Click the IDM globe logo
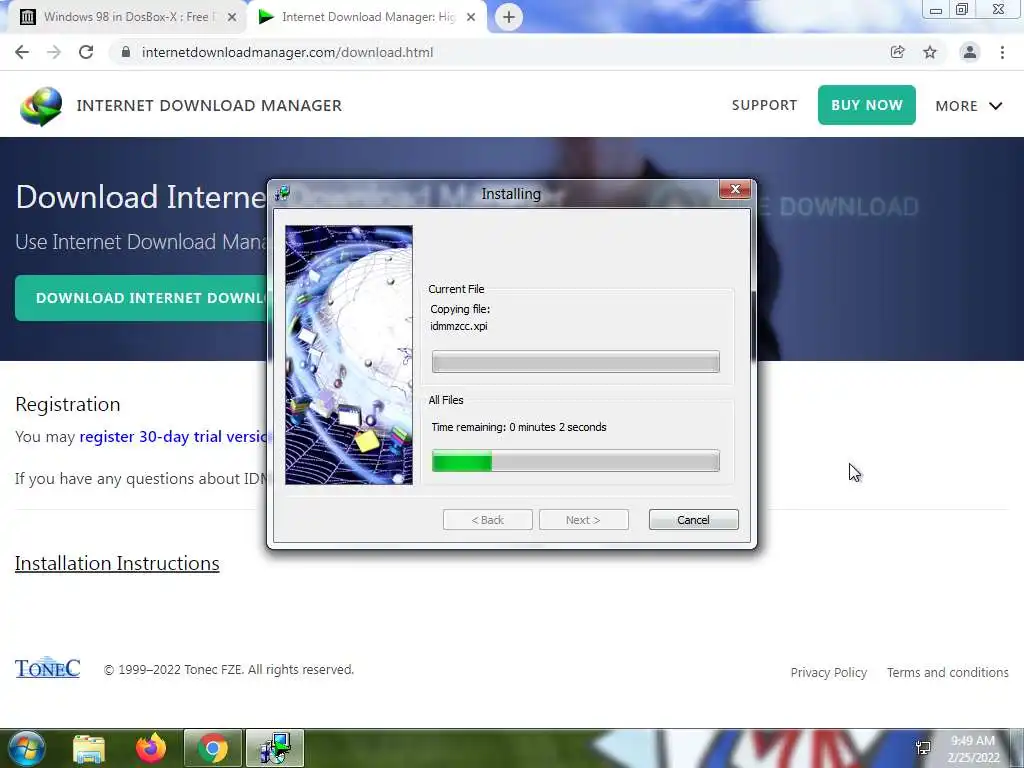1024x768 pixels. coord(41,106)
